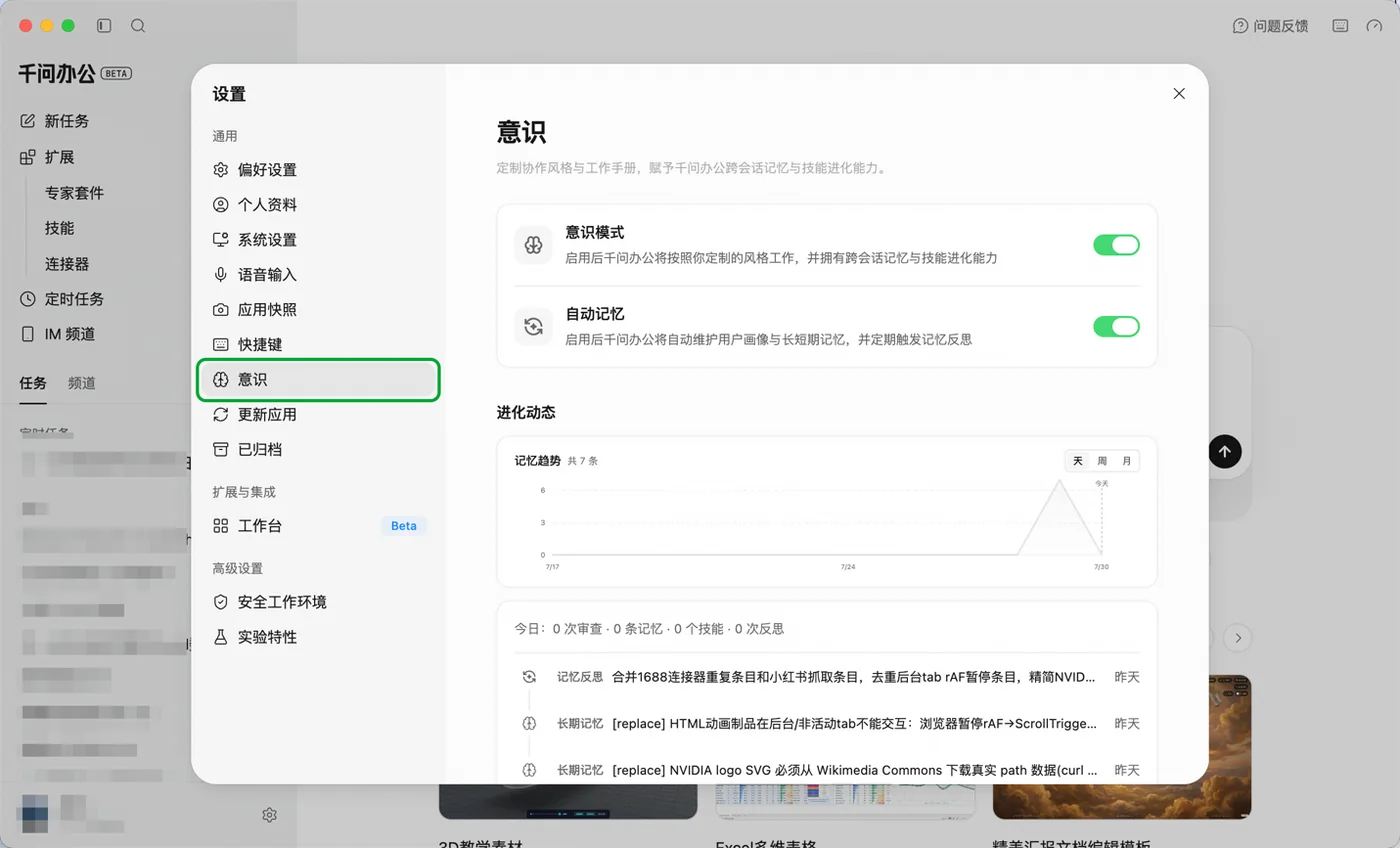
Task: Open the Excel多维表格 template thumbnail
Action: pyautogui.click(x=844, y=801)
